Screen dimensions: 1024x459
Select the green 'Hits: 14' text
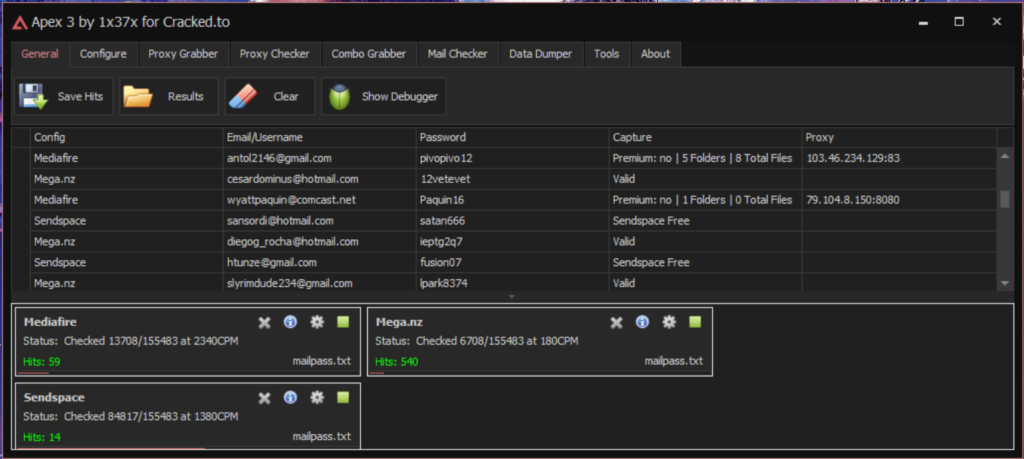pos(42,437)
